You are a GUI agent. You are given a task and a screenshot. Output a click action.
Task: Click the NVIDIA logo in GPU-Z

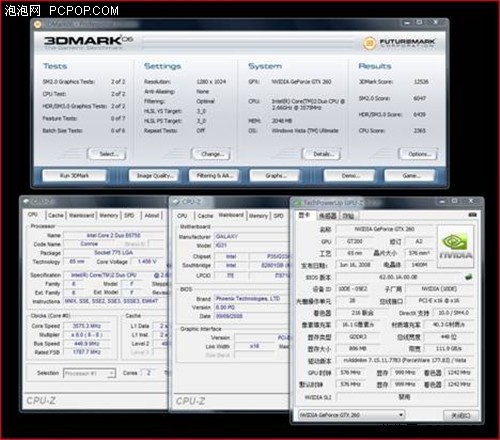coord(455,246)
